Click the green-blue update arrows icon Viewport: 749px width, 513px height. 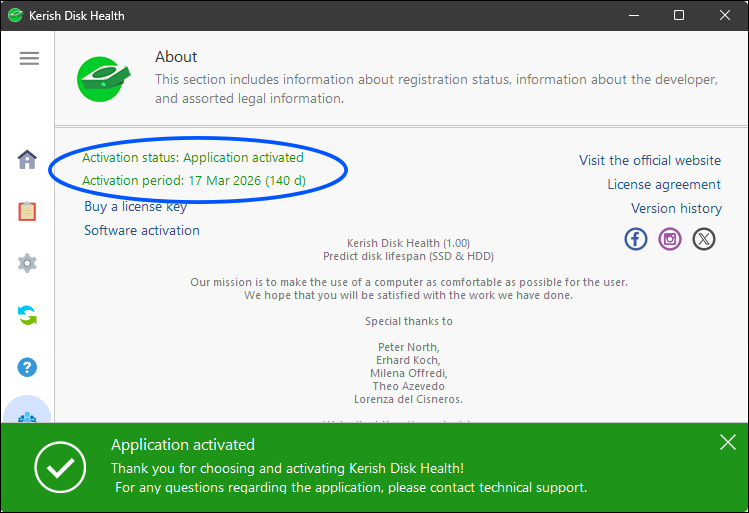coord(27,315)
